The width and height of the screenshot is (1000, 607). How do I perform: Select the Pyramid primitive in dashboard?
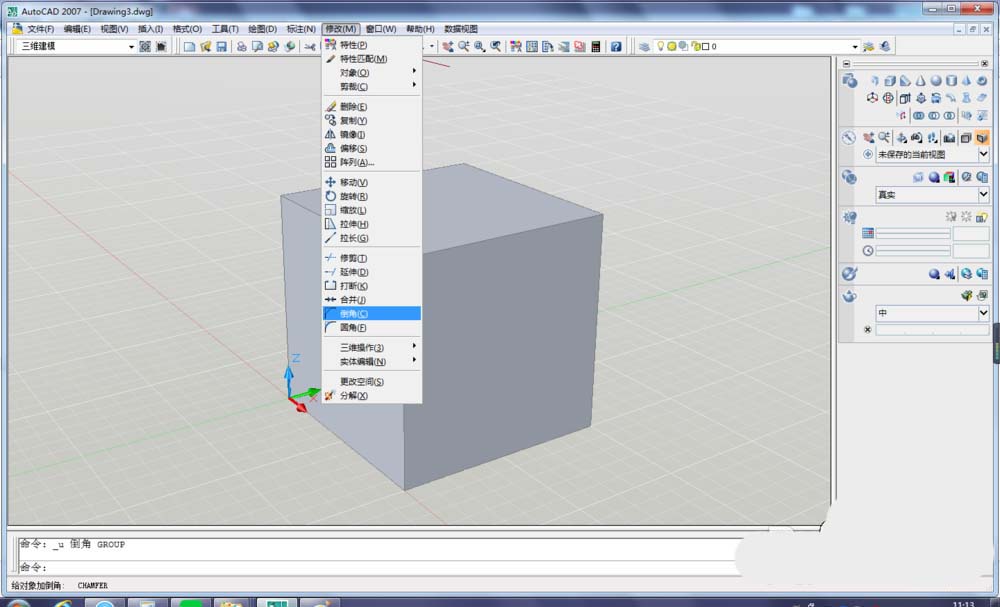(966, 81)
